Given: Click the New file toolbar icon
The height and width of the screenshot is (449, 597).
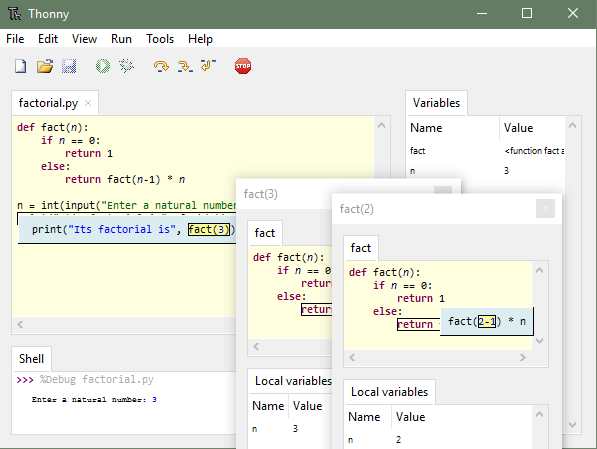Looking at the screenshot, I should tap(21, 66).
